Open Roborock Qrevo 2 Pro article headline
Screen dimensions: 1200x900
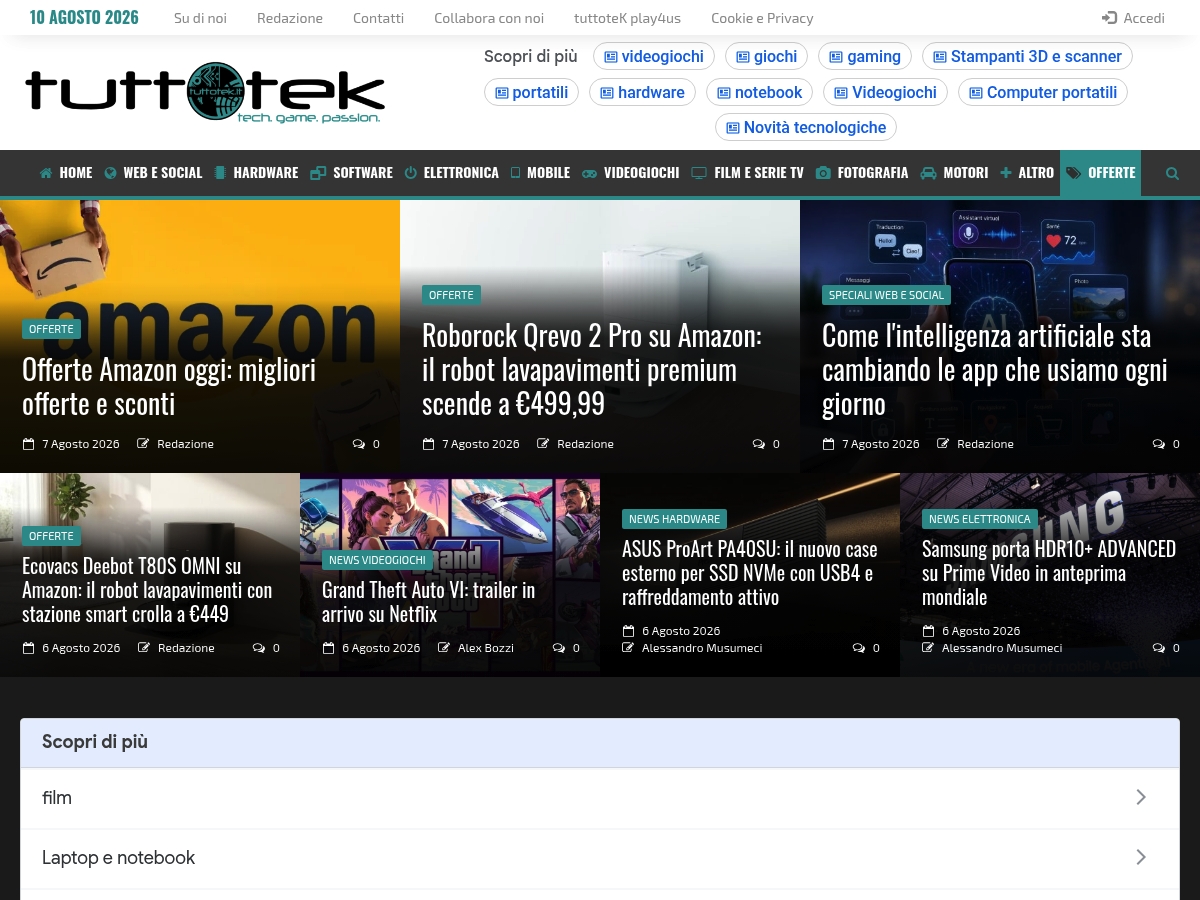click(x=592, y=369)
